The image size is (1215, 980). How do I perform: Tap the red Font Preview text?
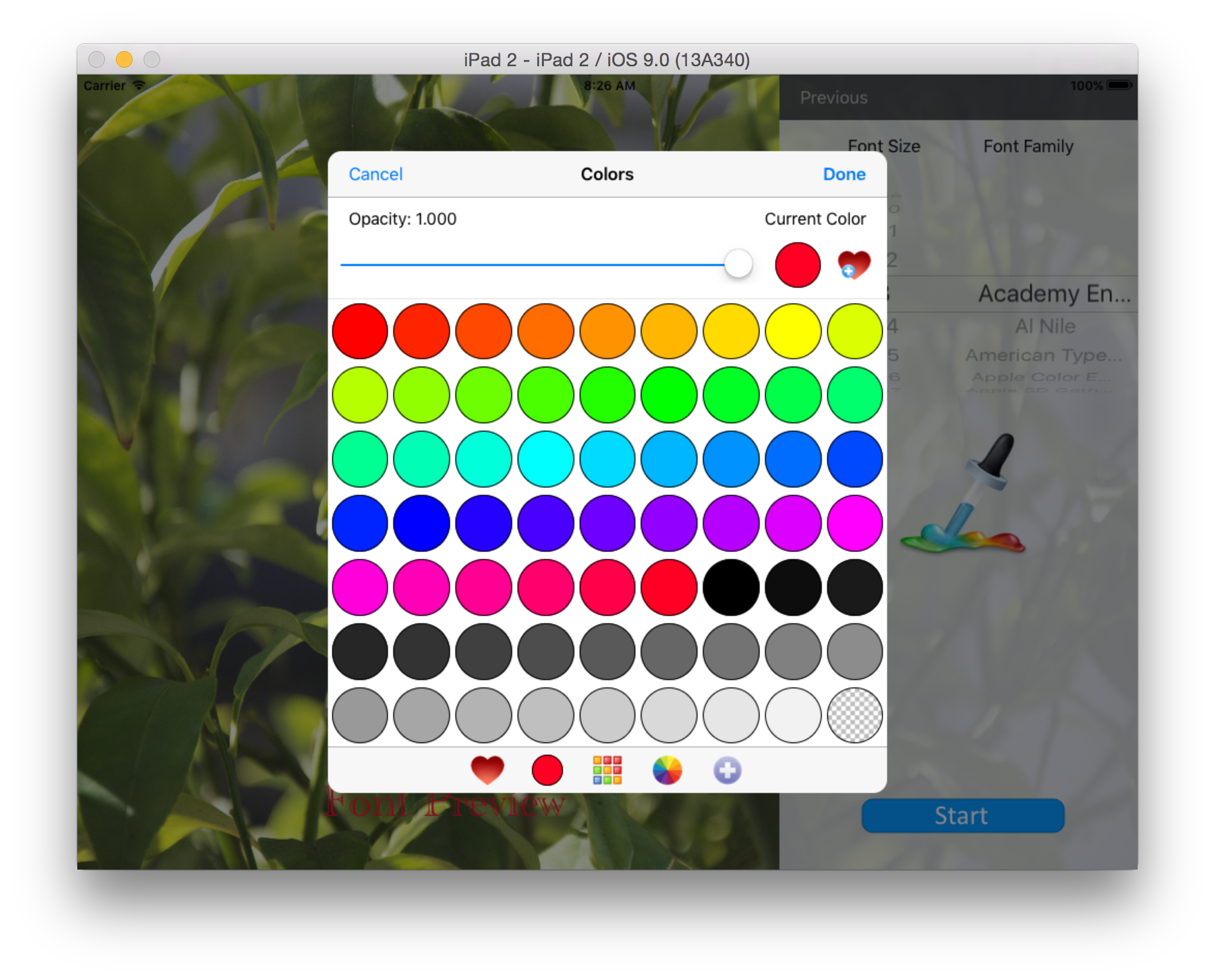click(445, 805)
